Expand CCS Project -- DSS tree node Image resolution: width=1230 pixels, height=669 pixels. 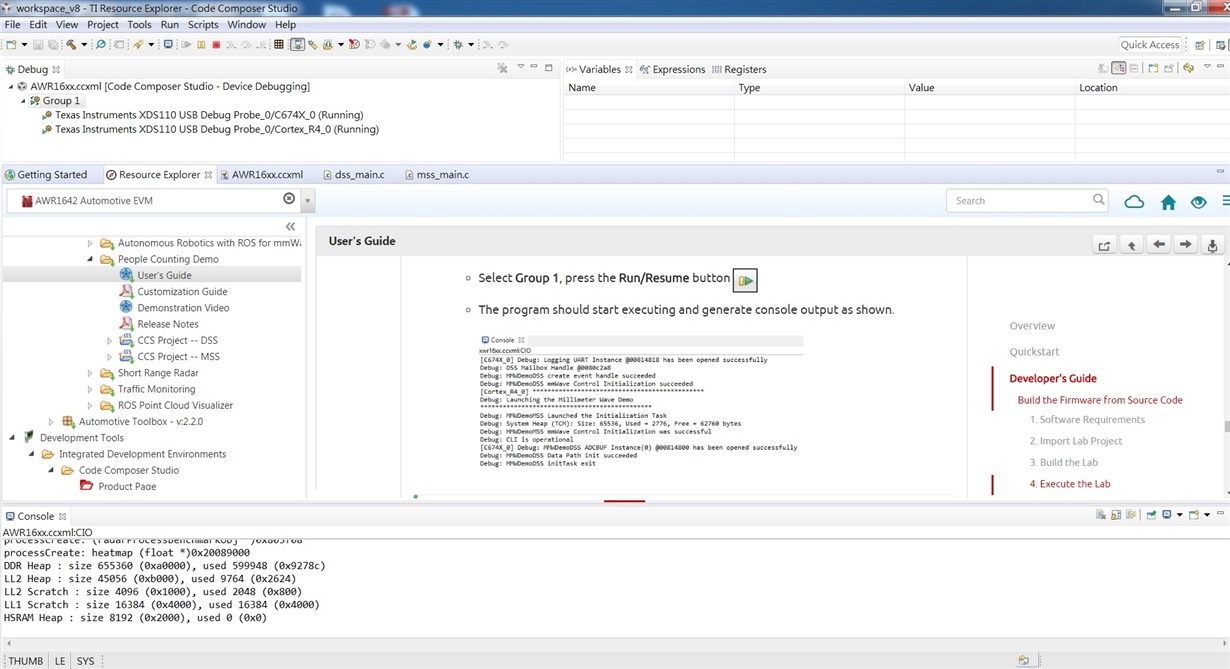[110, 341]
